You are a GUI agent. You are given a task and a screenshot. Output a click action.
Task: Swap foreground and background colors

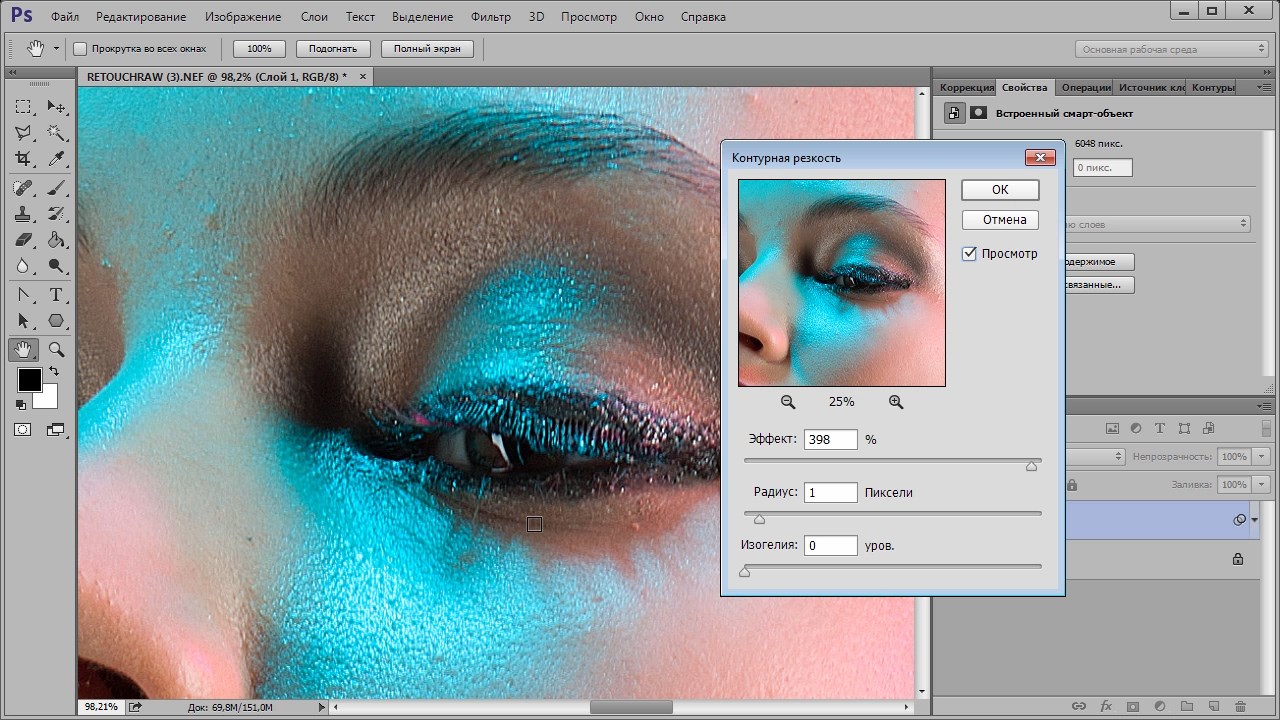coord(53,372)
